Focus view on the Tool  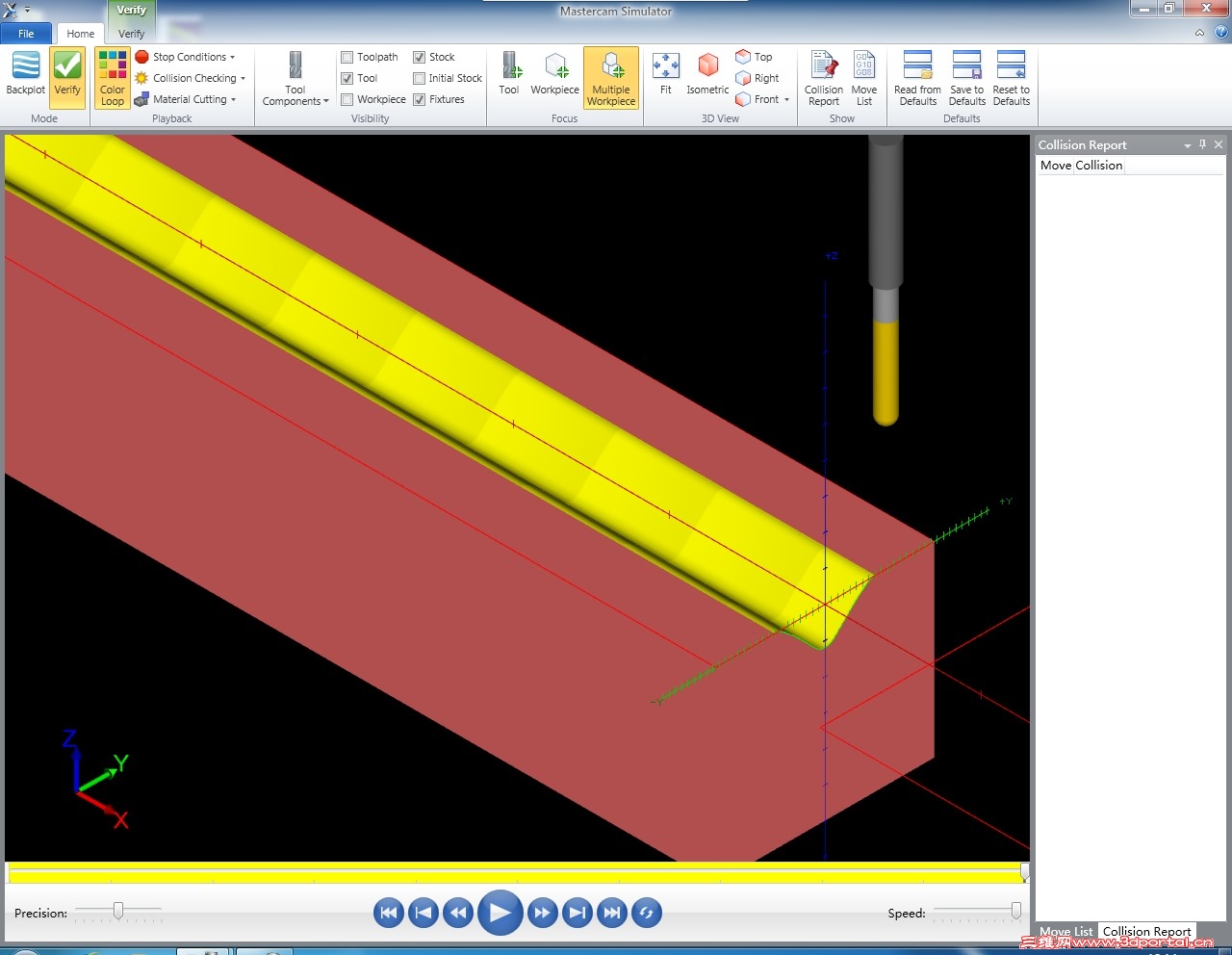pyautogui.click(x=509, y=75)
